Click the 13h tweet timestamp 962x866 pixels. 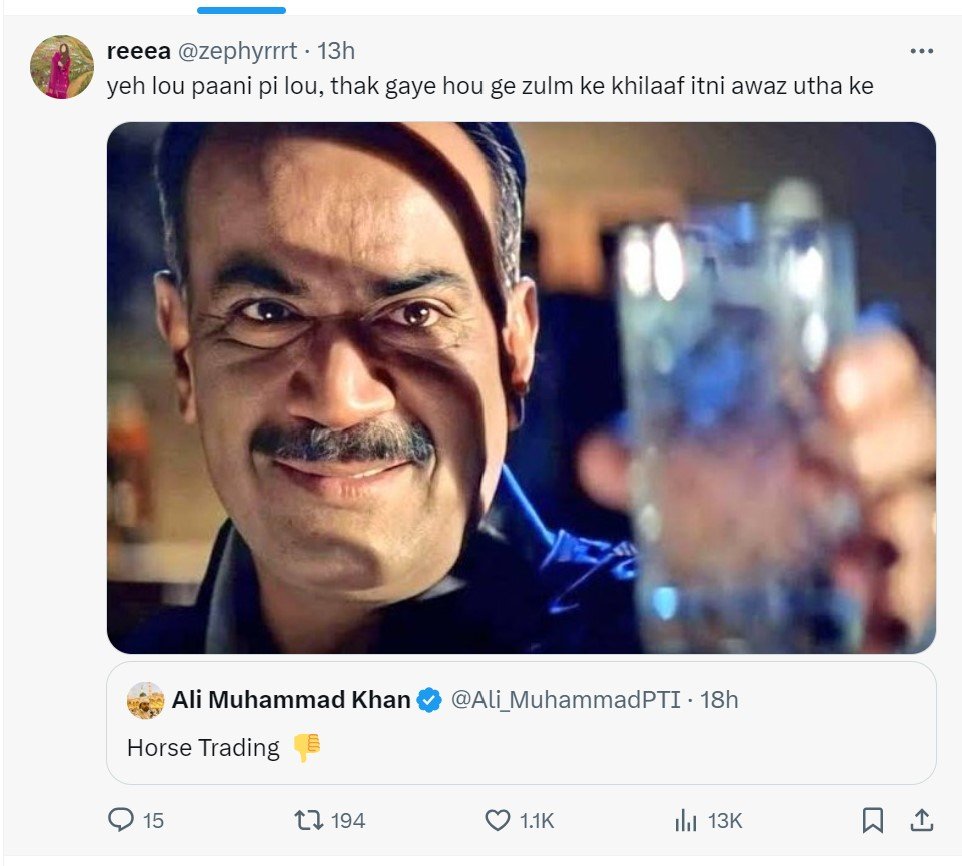pos(336,51)
